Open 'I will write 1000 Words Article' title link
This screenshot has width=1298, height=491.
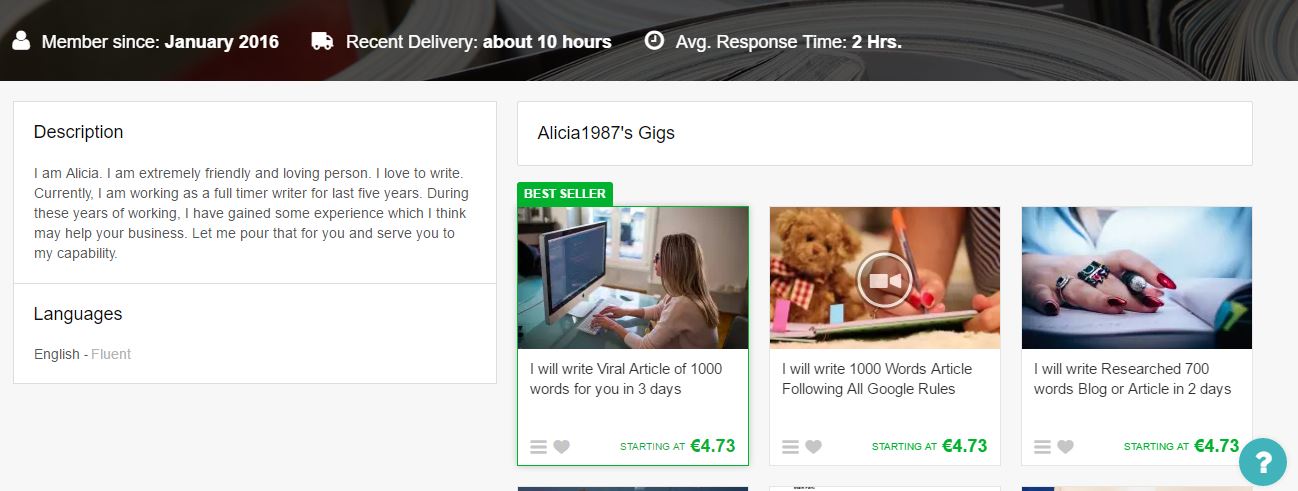877,379
